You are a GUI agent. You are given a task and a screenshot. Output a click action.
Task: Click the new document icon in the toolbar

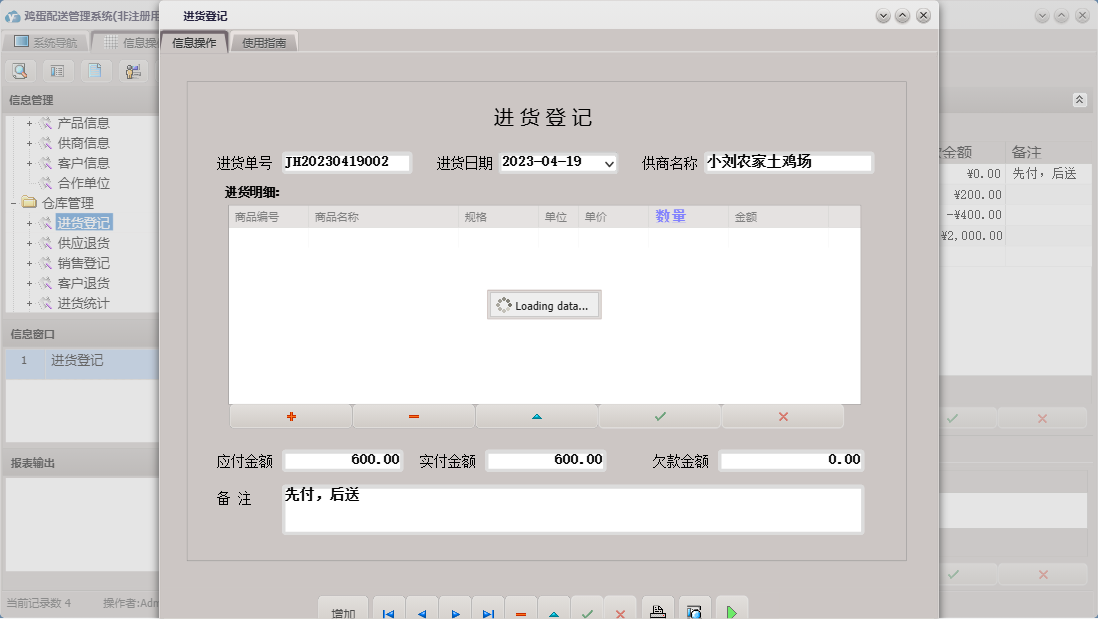(x=94, y=71)
